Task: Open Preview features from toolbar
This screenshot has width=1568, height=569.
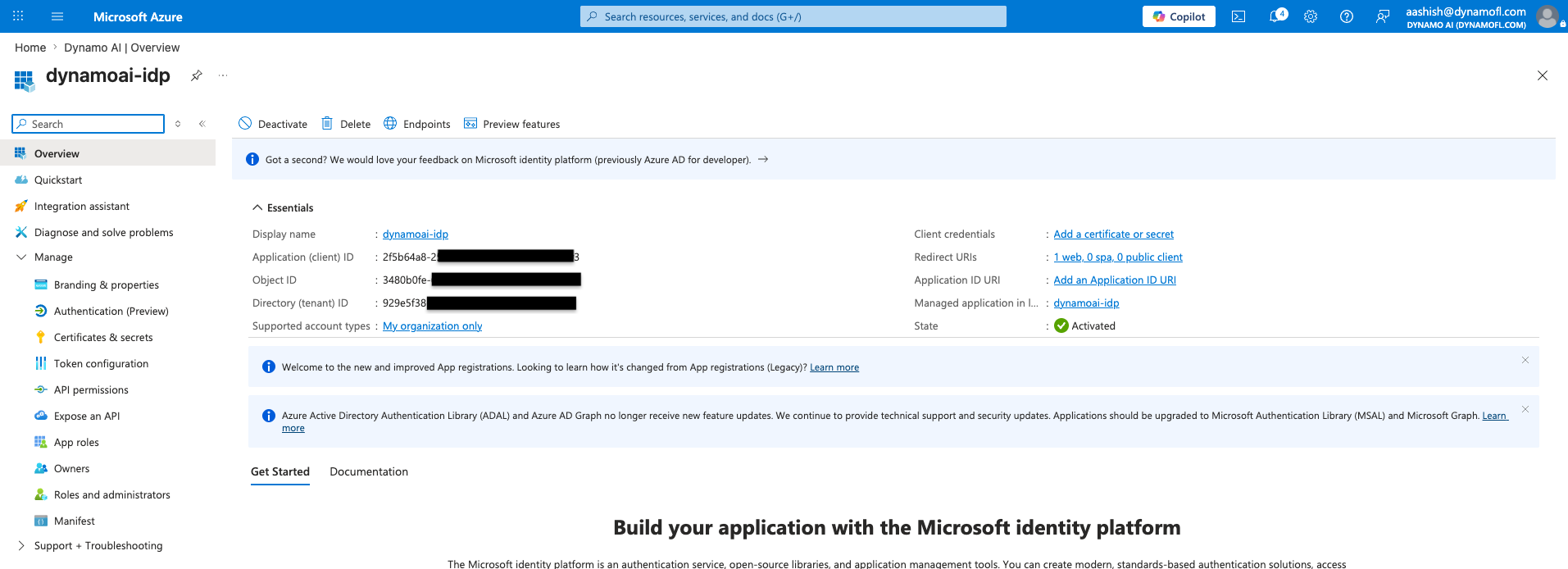Action: [512, 124]
